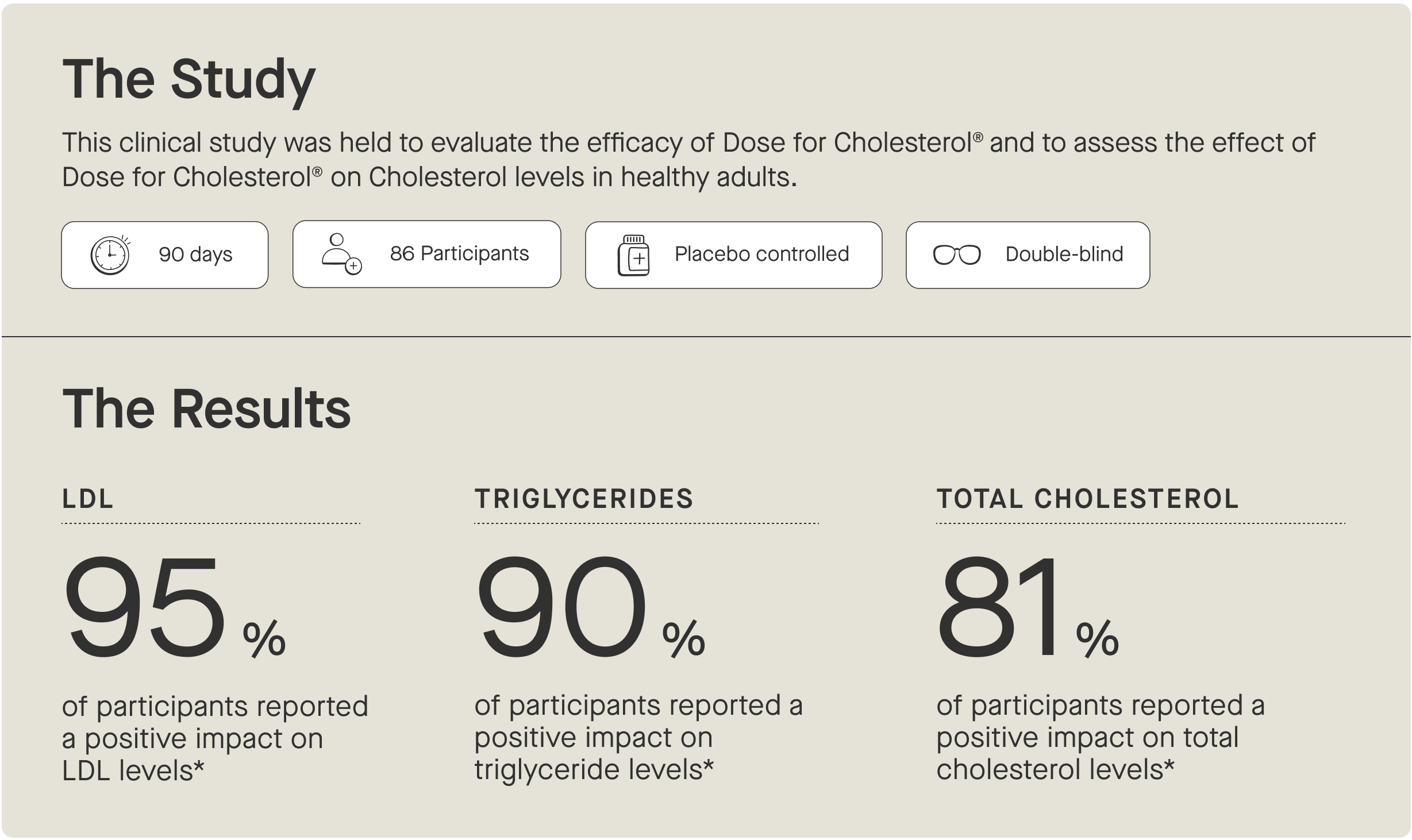Click the pill bottle placebo icon
Viewport: 1412px width, 840px height.
tap(633, 255)
